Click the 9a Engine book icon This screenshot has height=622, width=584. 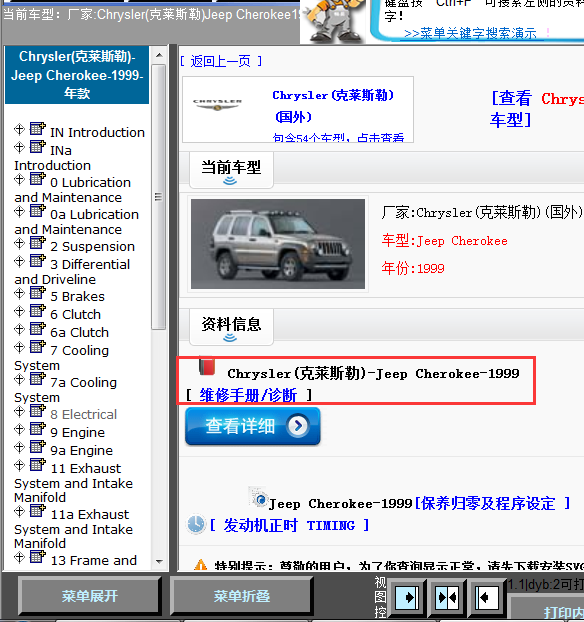point(38,447)
